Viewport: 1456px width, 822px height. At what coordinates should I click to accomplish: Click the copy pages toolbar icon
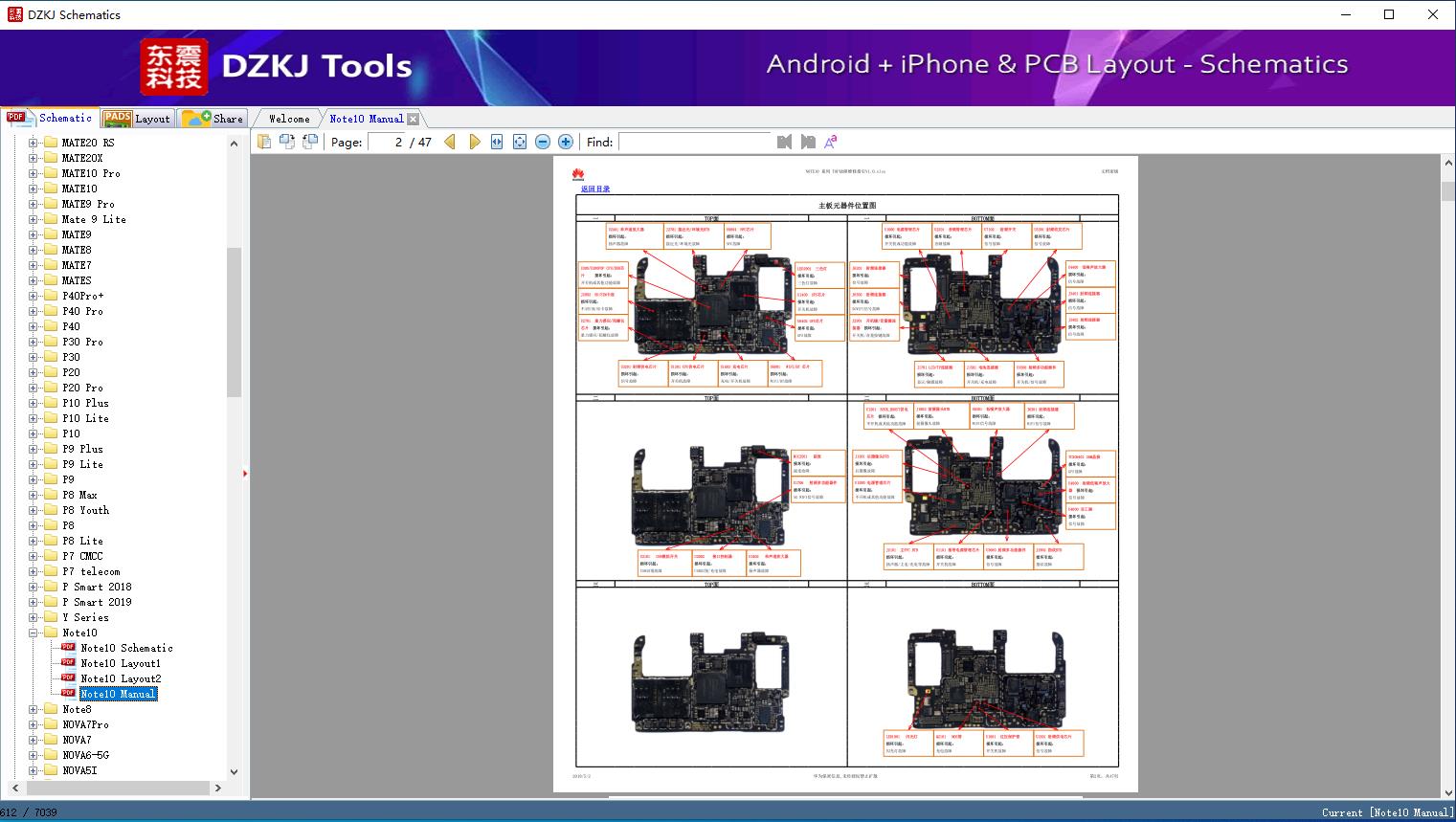click(x=263, y=142)
